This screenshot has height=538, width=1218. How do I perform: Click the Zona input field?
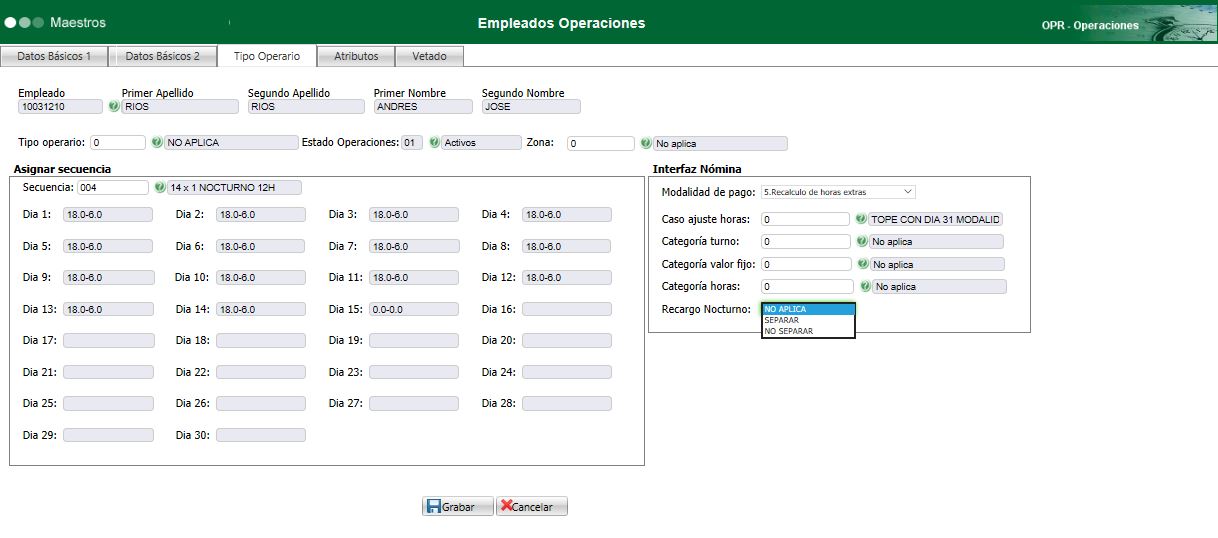coord(601,143)
